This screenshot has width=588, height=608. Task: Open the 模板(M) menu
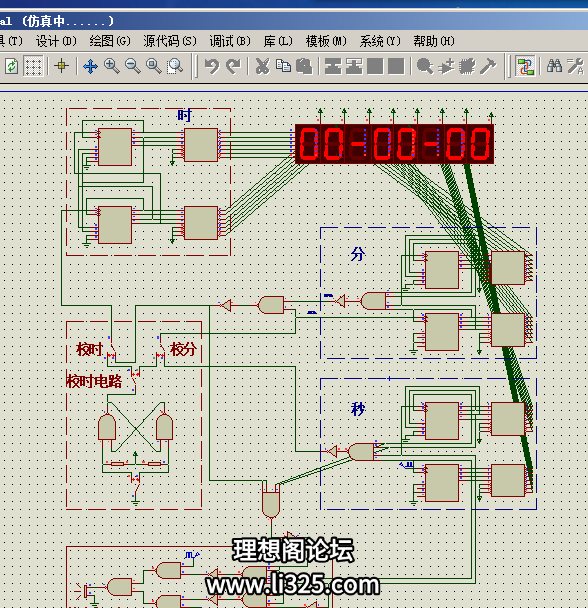tap(326, 41)
